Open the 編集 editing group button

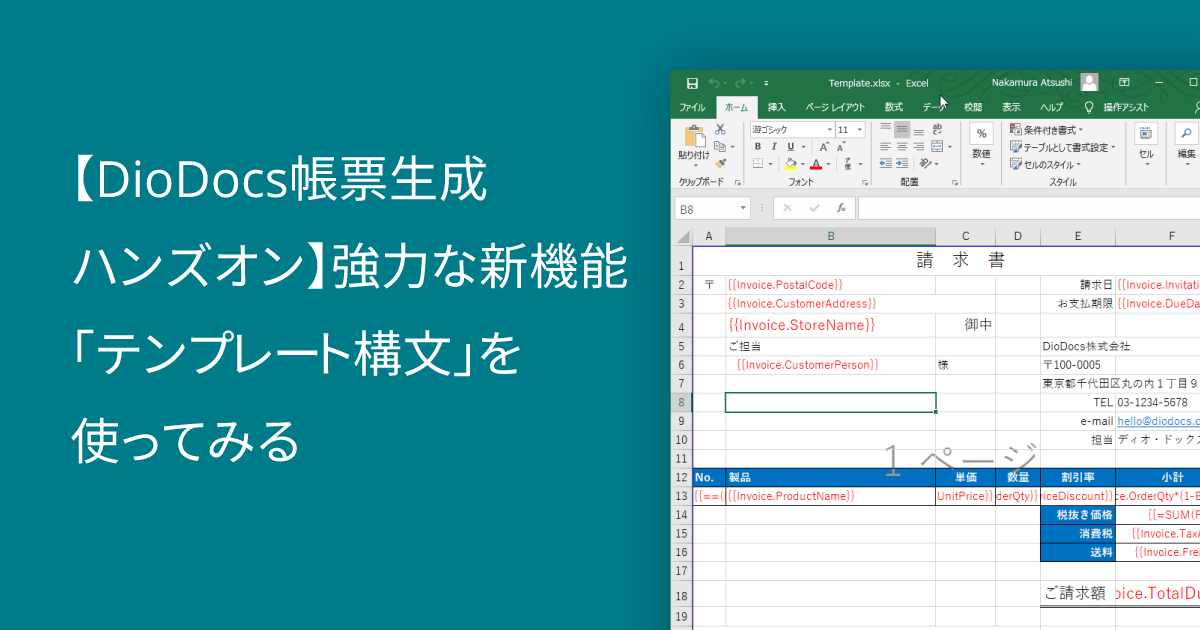click(1186, 146)
